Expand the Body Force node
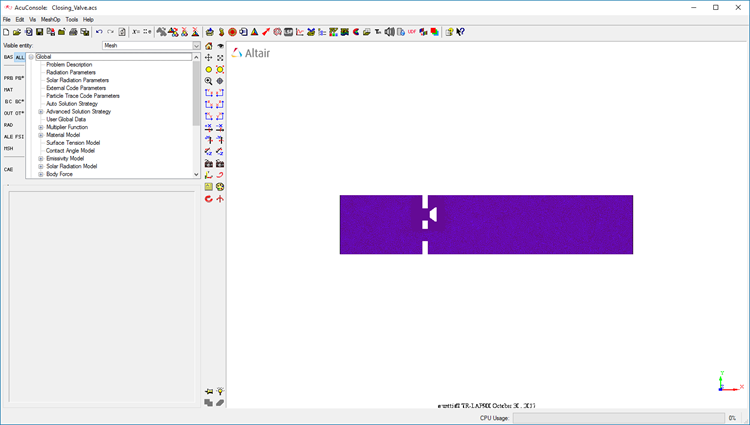Image resolution: width=750 pixels, height=425 pixels. pyautogui.click(x=41, y=174)
